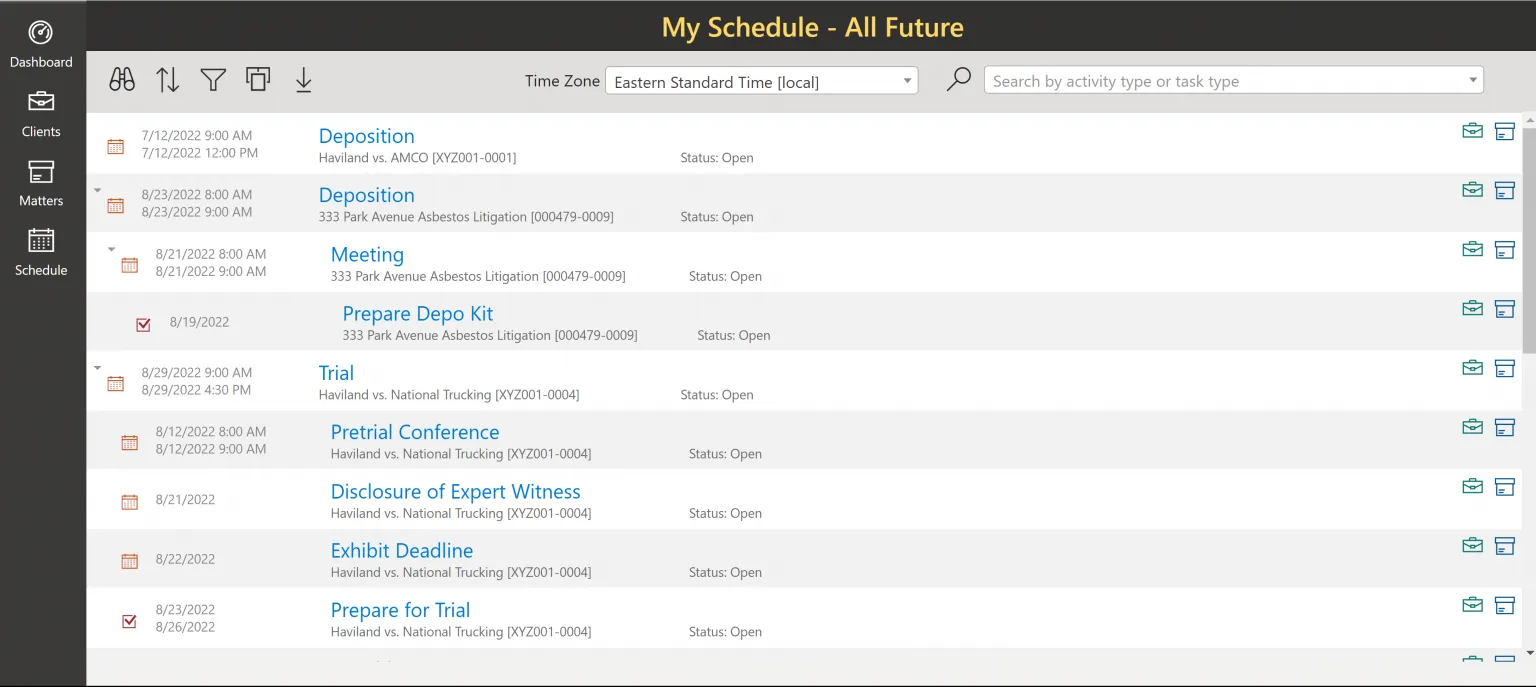Image resolution: width=1536 pixels, height=687 pixels.
Task: Toggle the Prepare Depo Kit task checkbox
Action: click(x=143, y=324)
